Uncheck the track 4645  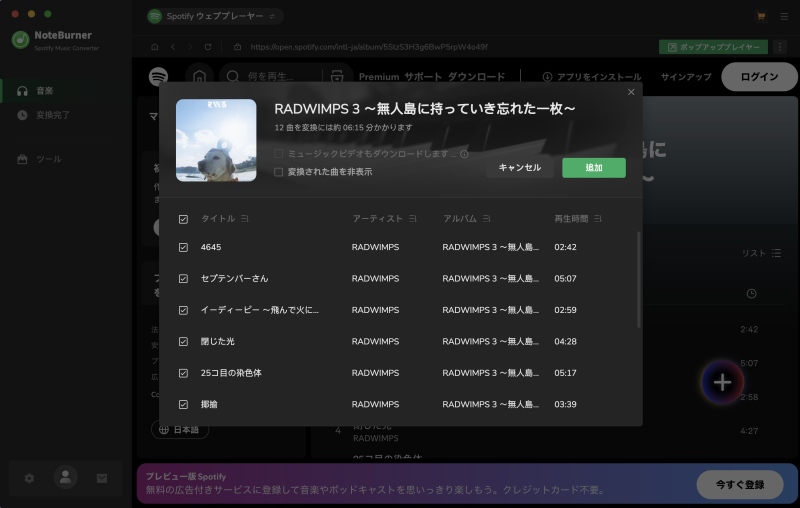(x=183, y=247)
